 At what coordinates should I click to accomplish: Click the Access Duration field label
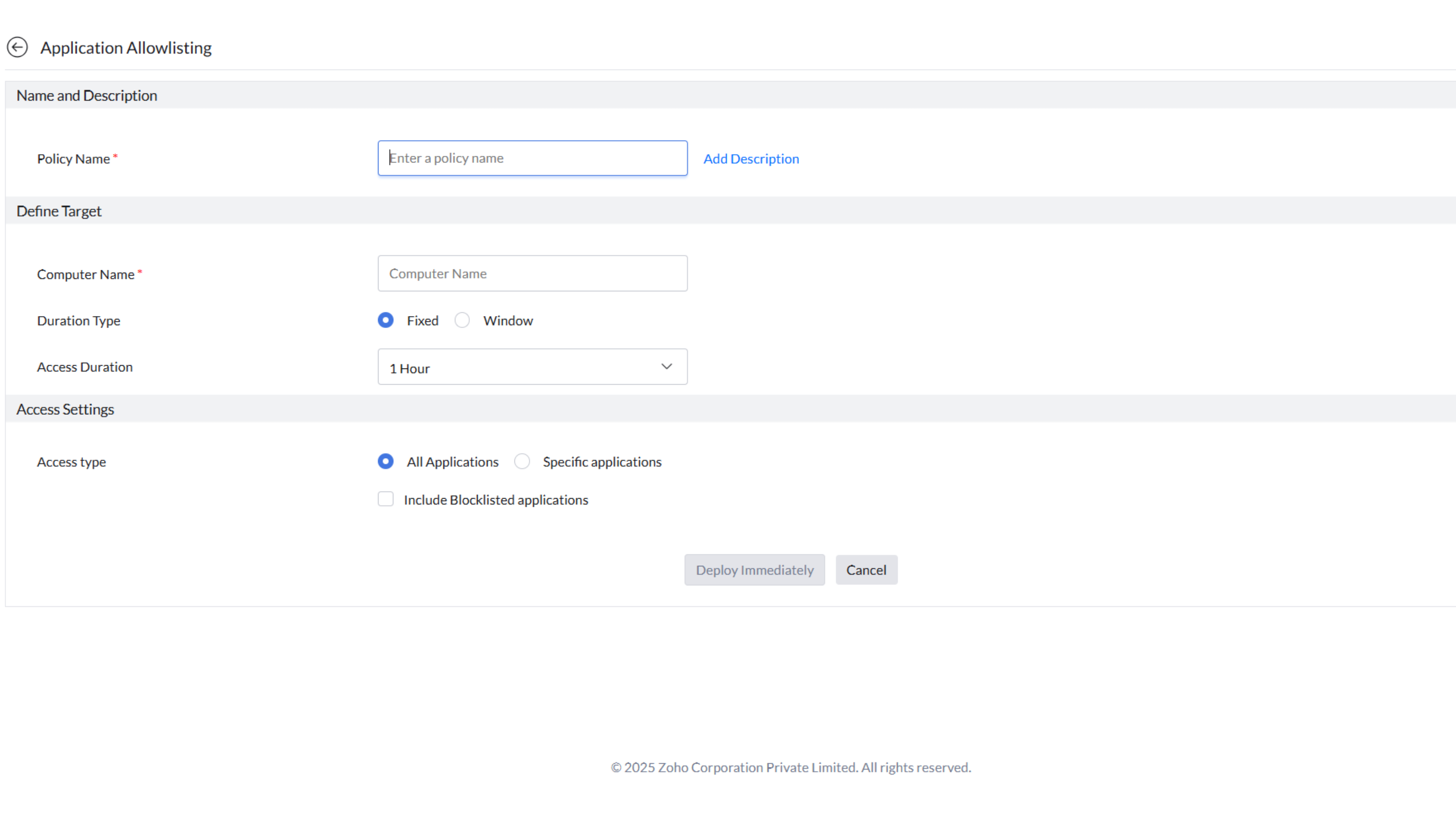85,367
